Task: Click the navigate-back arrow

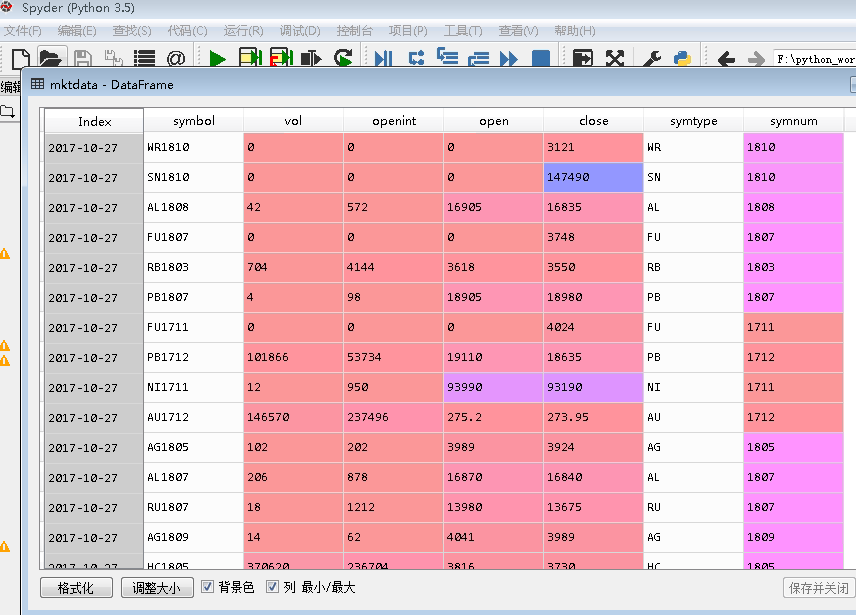Action: click(725, 58)
